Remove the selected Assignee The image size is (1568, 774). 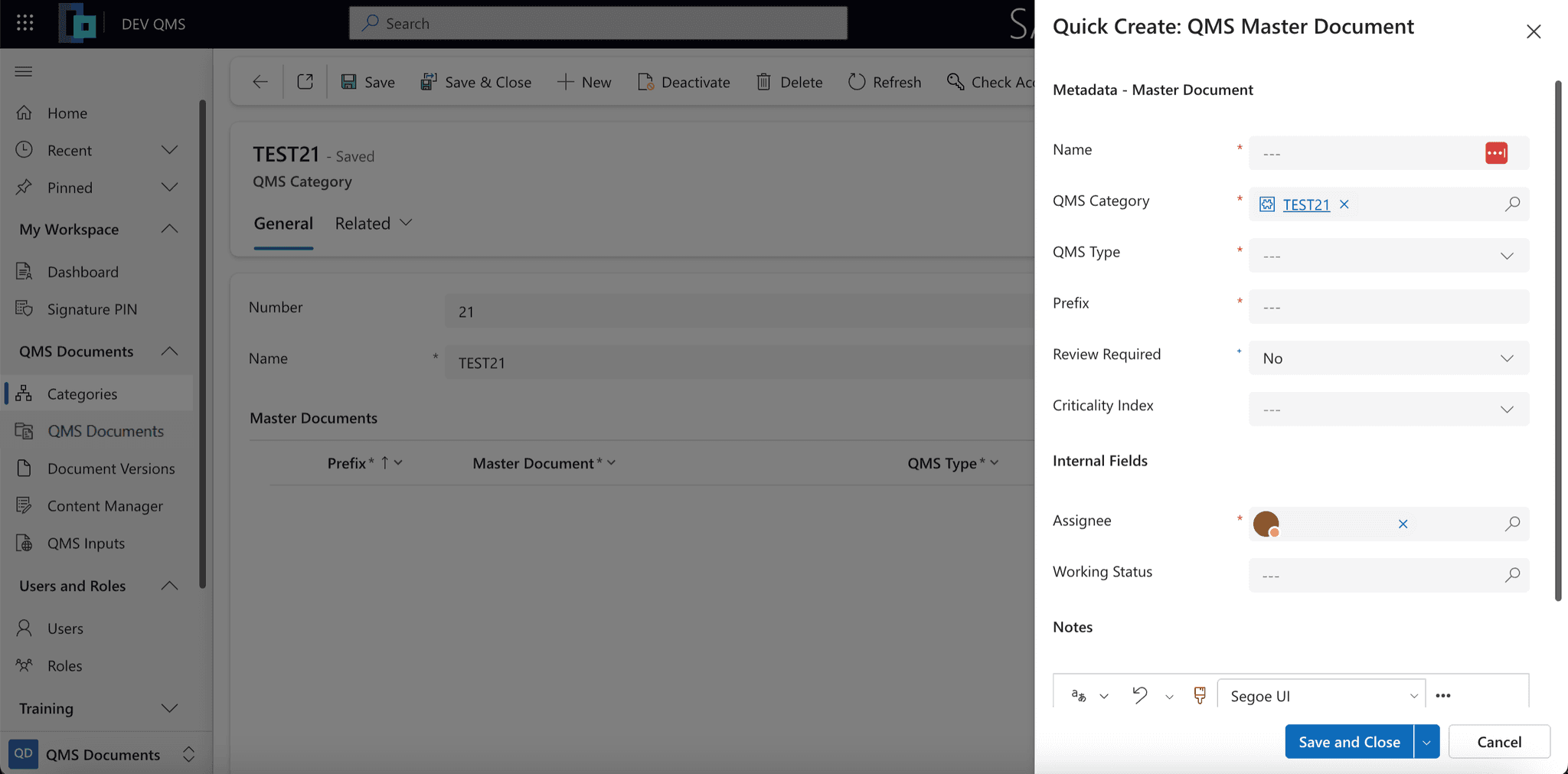pyautogui.click(x=1403, y=524)
